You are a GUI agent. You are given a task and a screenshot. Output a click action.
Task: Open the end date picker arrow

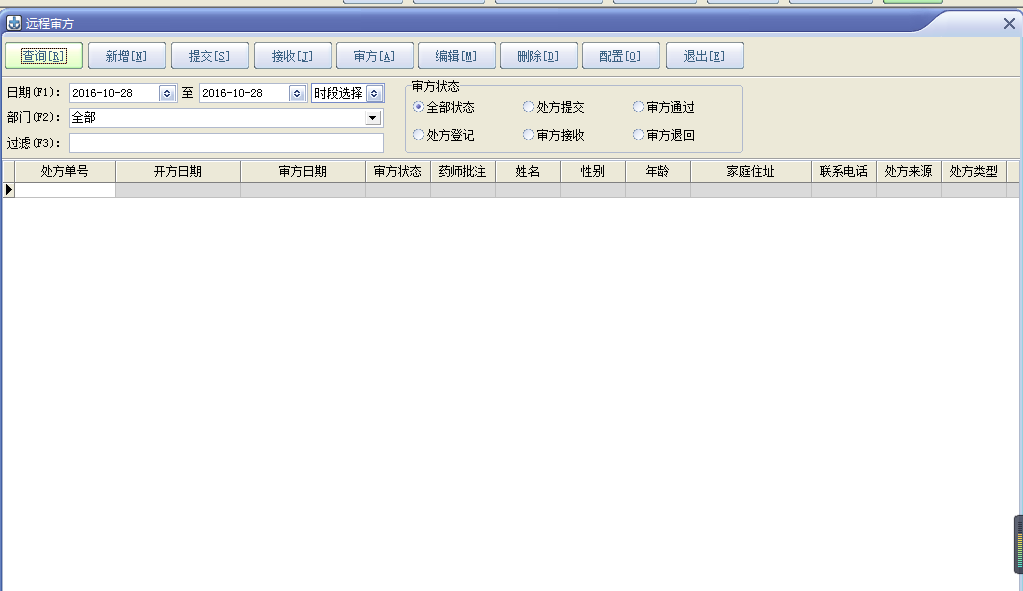point(297,93)
